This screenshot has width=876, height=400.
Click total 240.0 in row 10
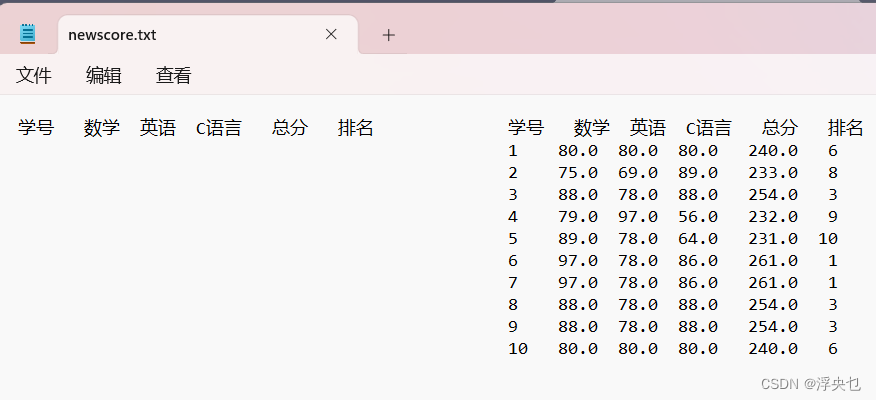pyautogui.click(x=773, y=349)
